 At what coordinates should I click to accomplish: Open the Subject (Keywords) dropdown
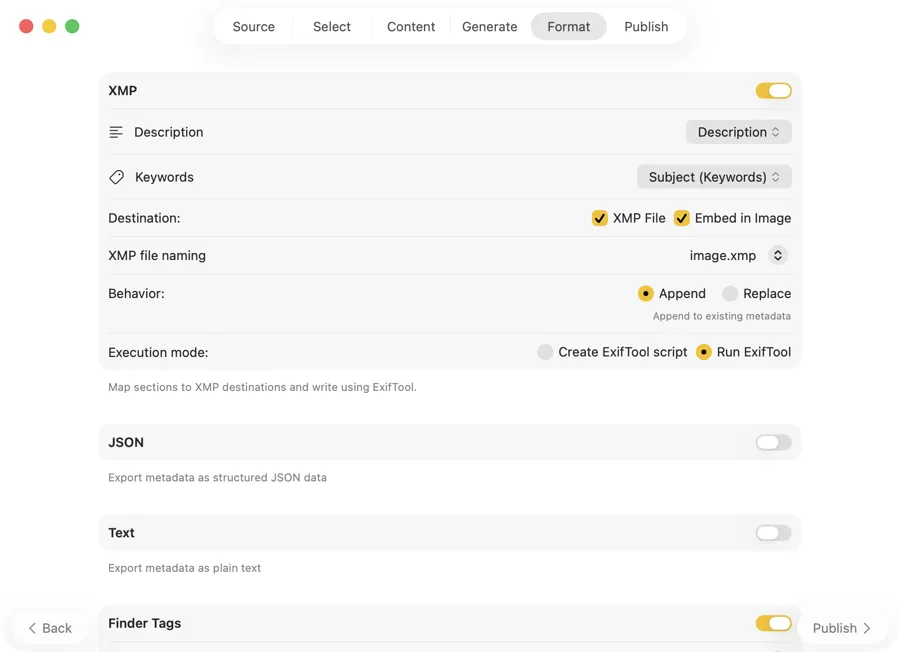coord(713,176)
